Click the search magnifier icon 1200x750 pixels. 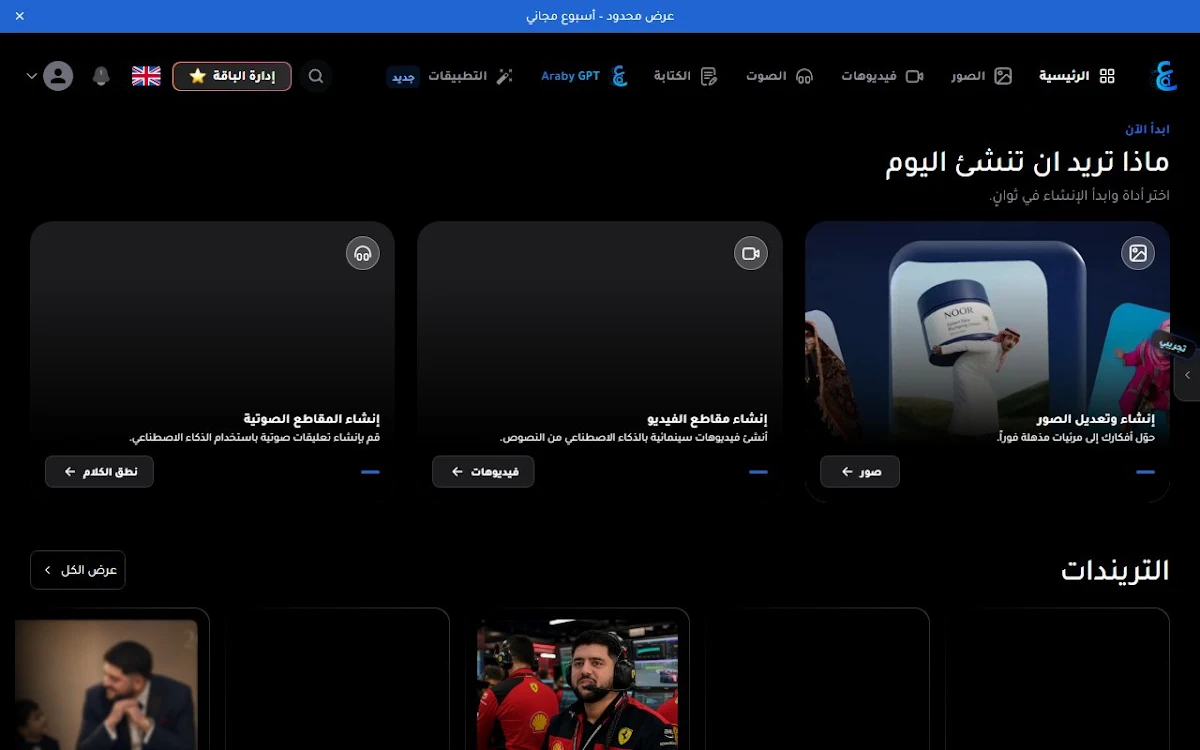pos(316,76)
